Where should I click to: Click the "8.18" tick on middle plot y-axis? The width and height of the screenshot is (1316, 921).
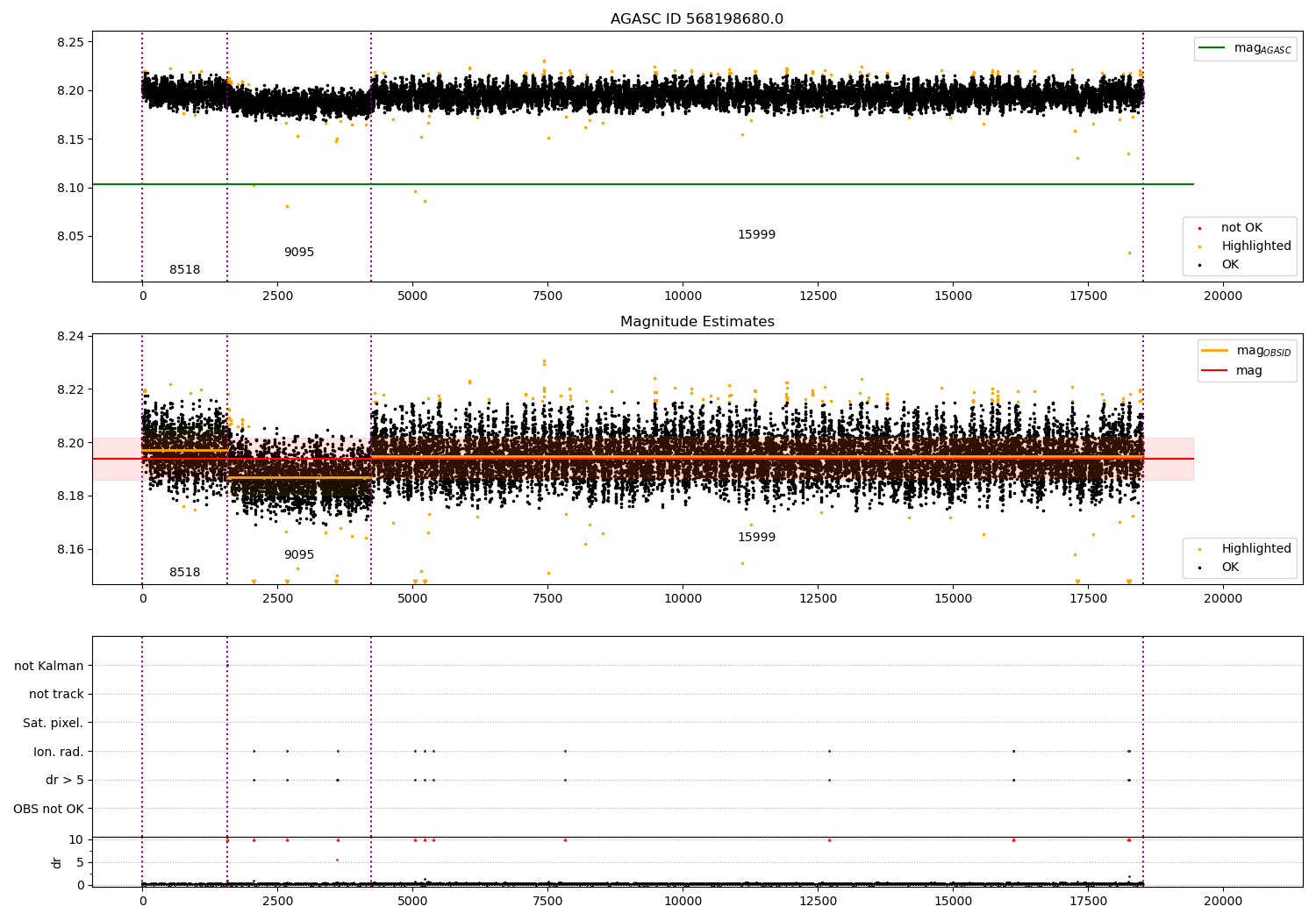pyautogui.click(x=69, y=496)
